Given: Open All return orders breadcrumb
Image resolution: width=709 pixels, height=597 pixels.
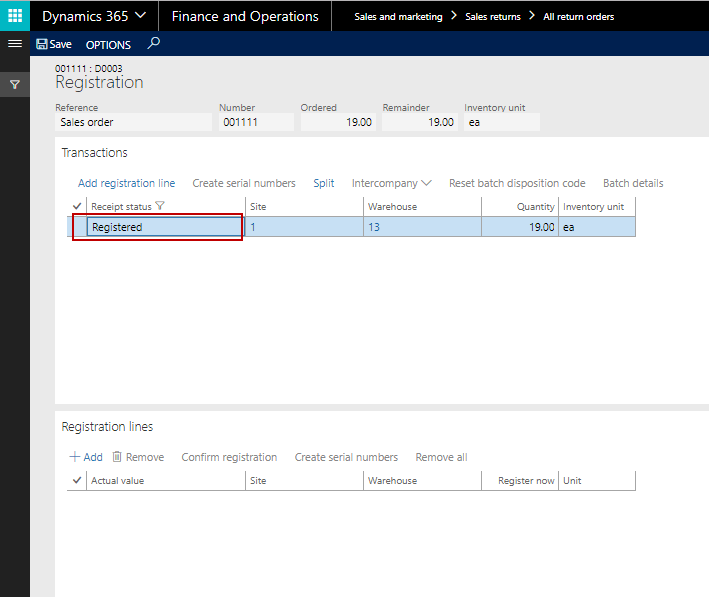Looking at the screenshot, I should pos(578,17).
